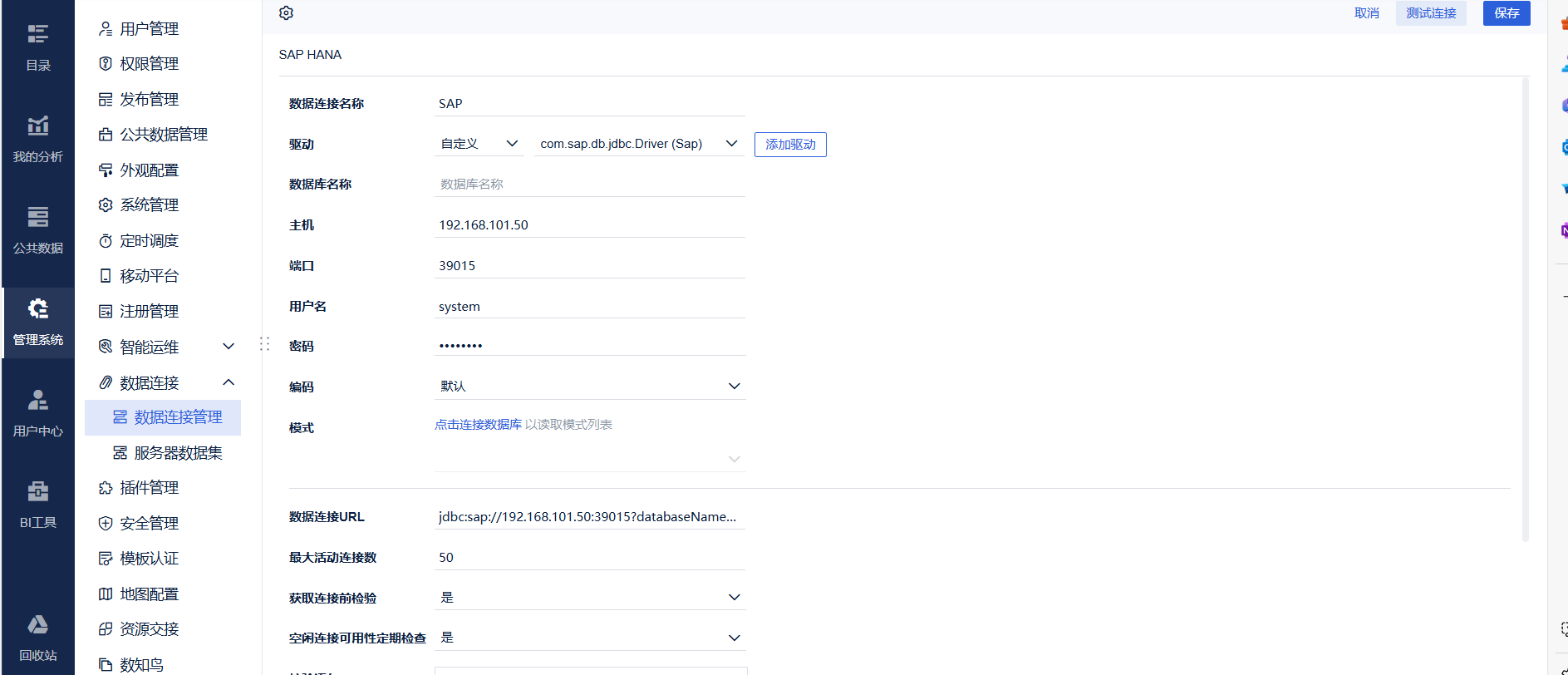Open the 空闲连接可用性定期检查 dropdown
This screenshot has width=1568, height=675.
click(590, 638)
